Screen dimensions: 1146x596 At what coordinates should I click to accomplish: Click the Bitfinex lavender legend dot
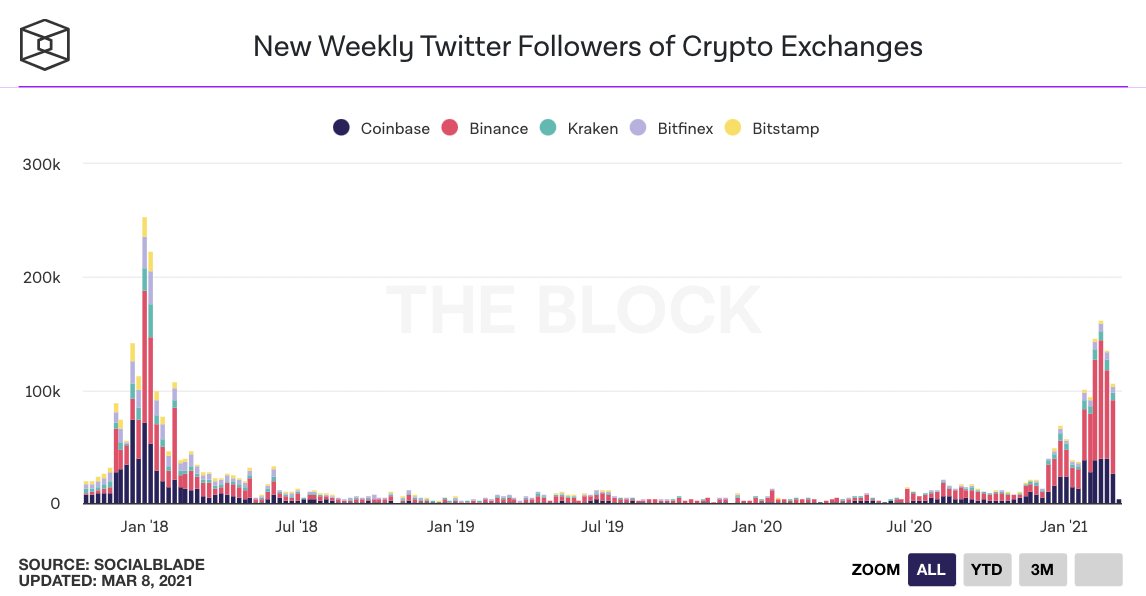pyautogui.click(x=638, y=128)
